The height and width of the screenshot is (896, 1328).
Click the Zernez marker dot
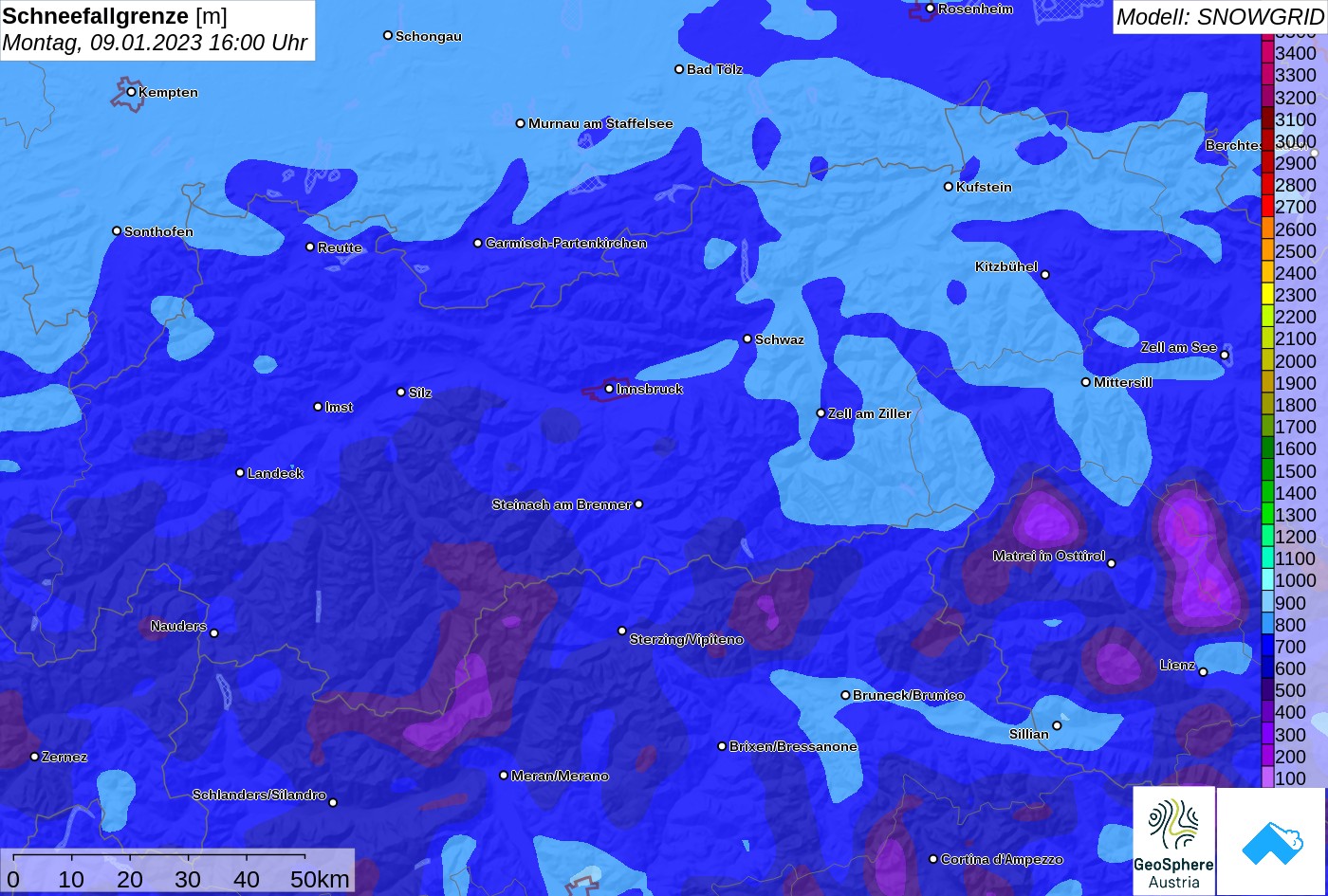click(34, 757)
